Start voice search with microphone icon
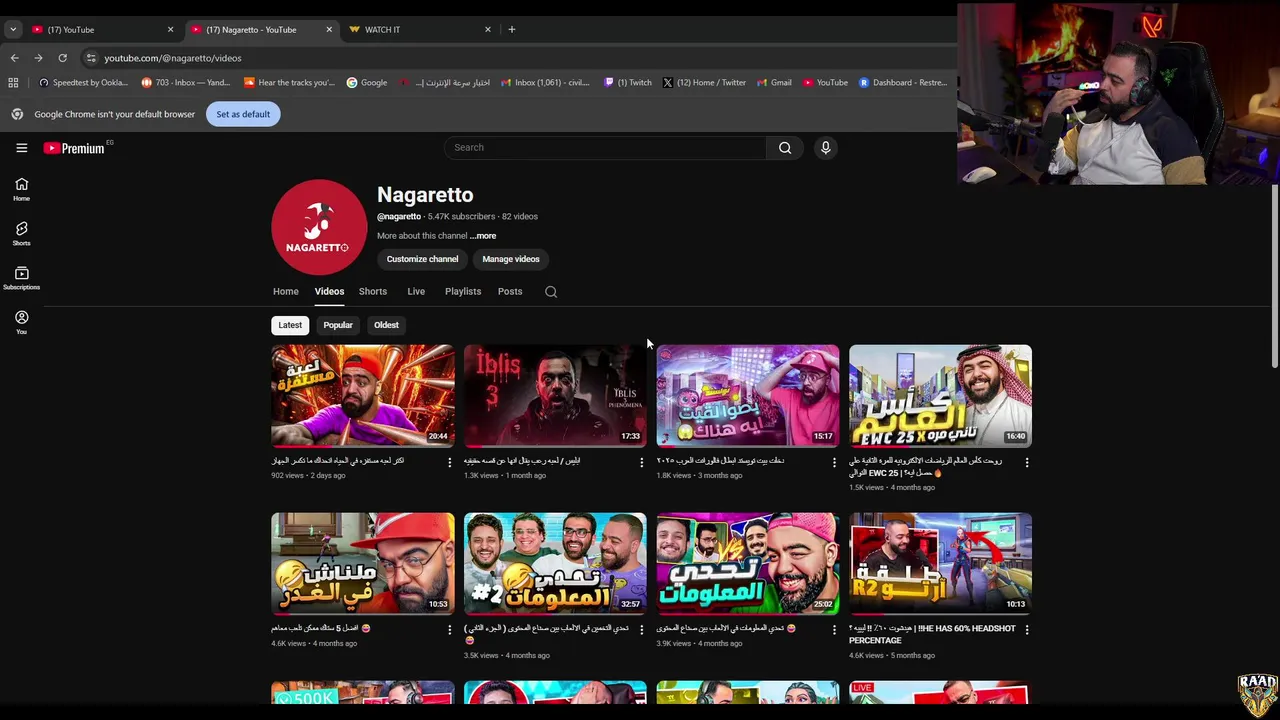The height and width of the screenshot is (720, 1280). [825, 148]
